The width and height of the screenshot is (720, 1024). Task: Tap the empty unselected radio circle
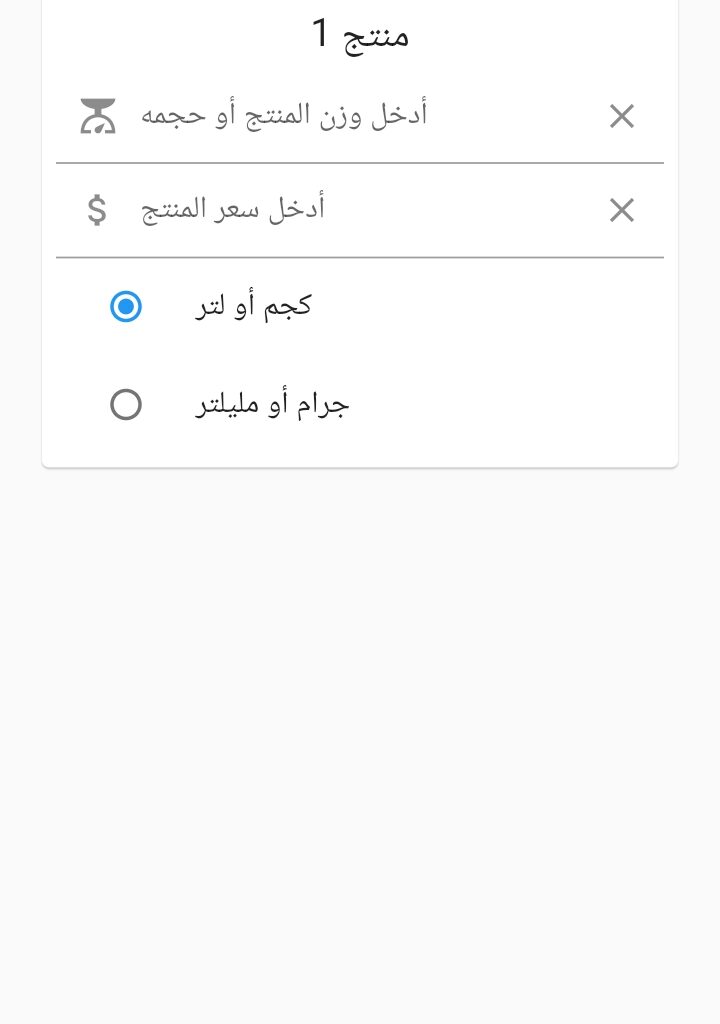point(126,405)
